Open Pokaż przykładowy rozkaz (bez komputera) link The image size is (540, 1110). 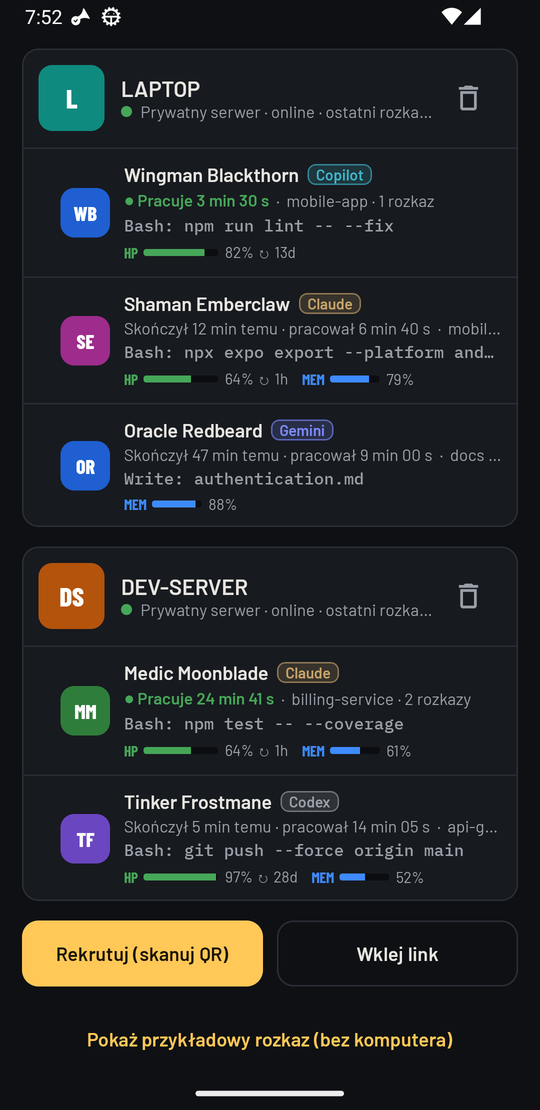(x=270, y=1040)
